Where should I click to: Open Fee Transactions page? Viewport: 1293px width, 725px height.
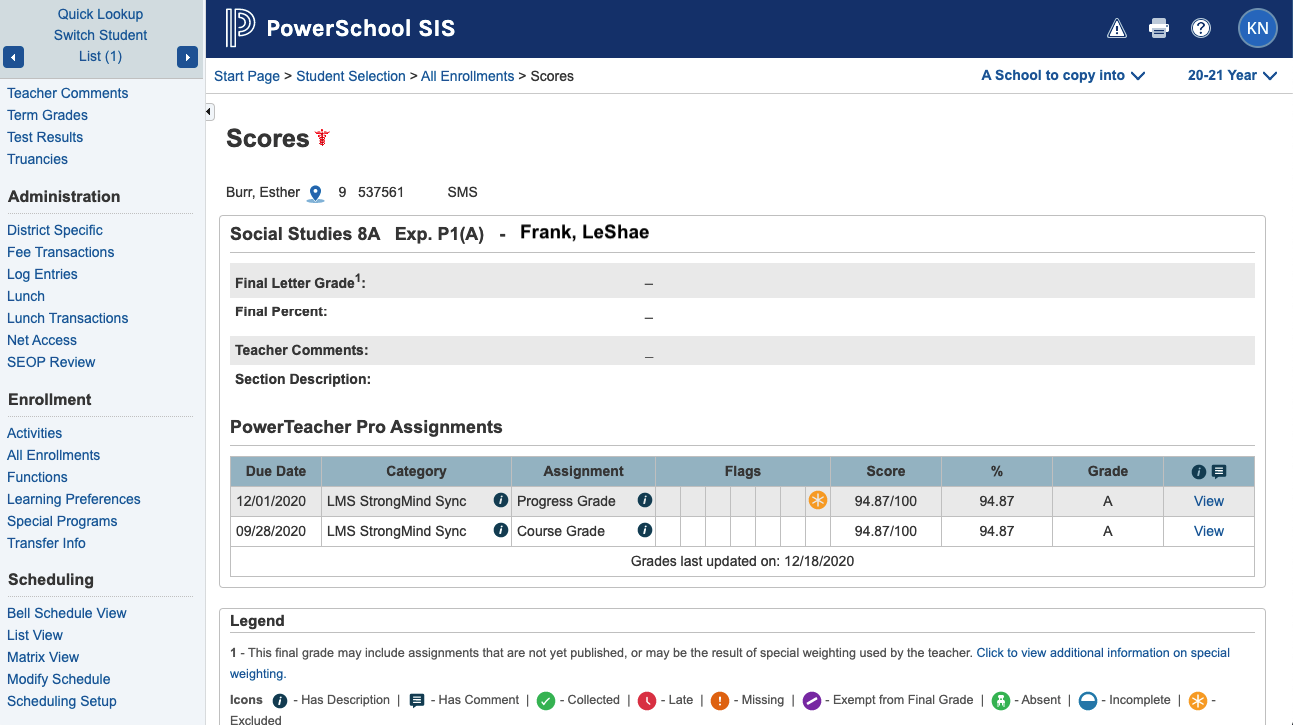tap(60, 252)
